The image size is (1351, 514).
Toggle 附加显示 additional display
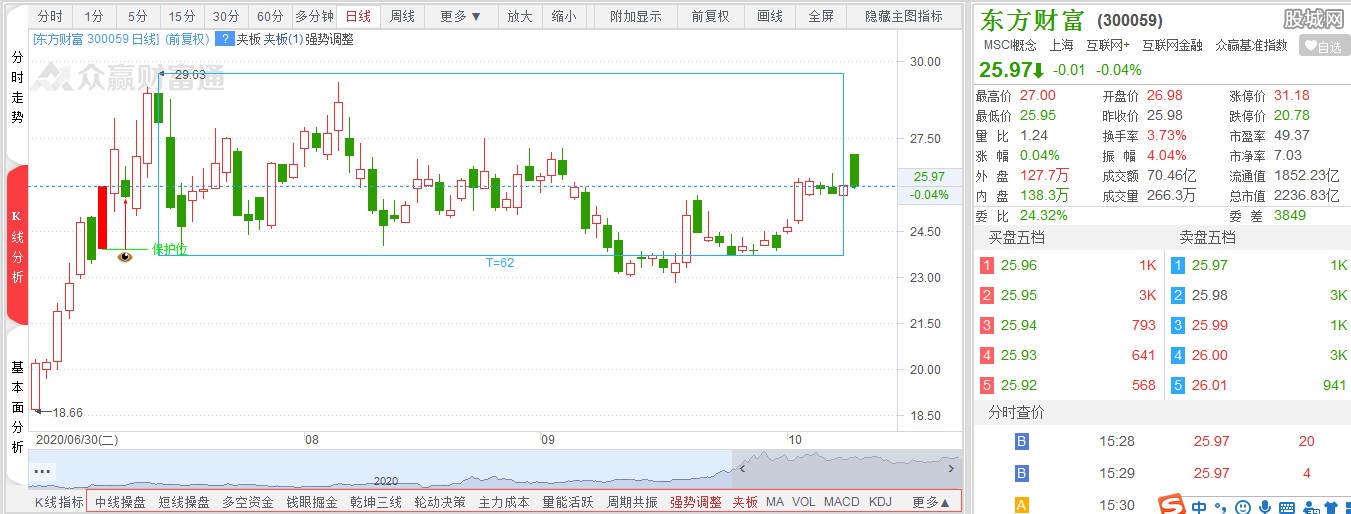(x=635, y=16)
